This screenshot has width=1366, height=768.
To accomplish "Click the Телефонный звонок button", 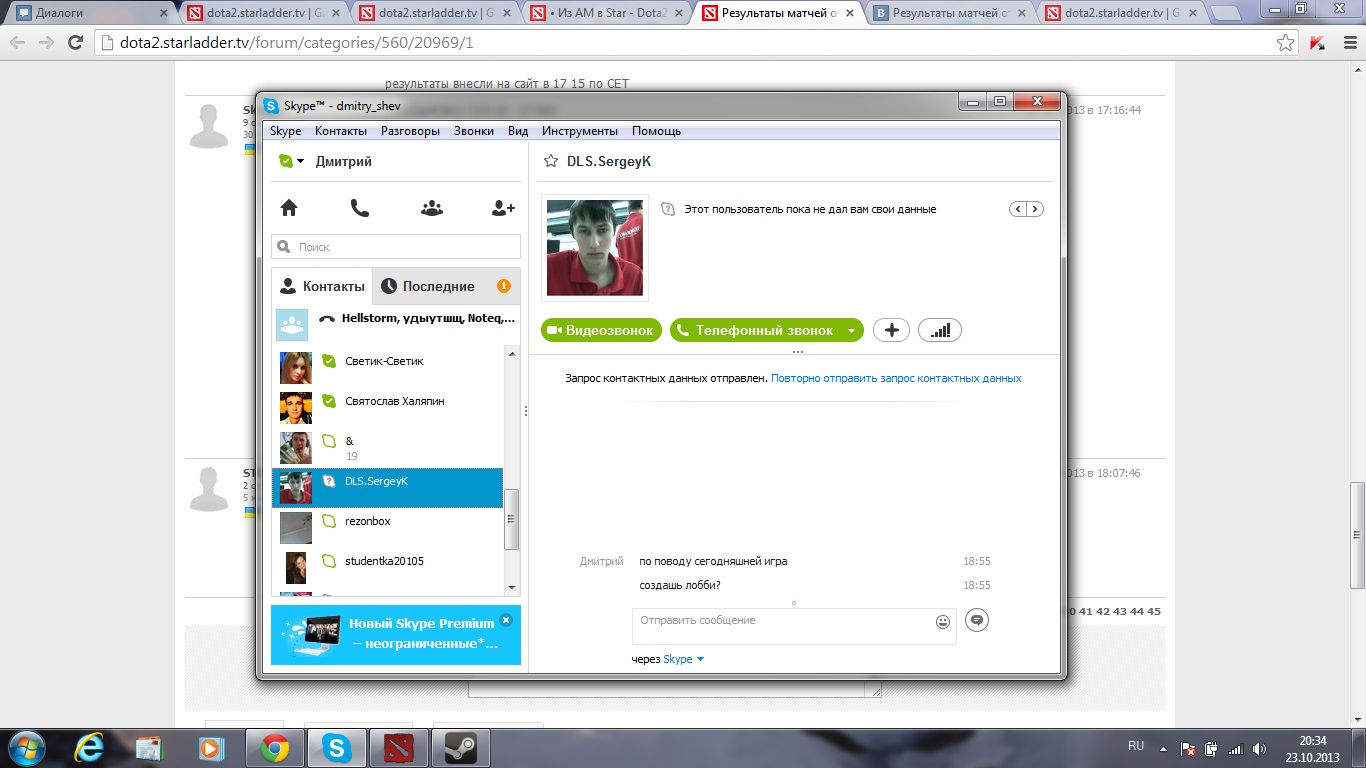I will 756,330.
